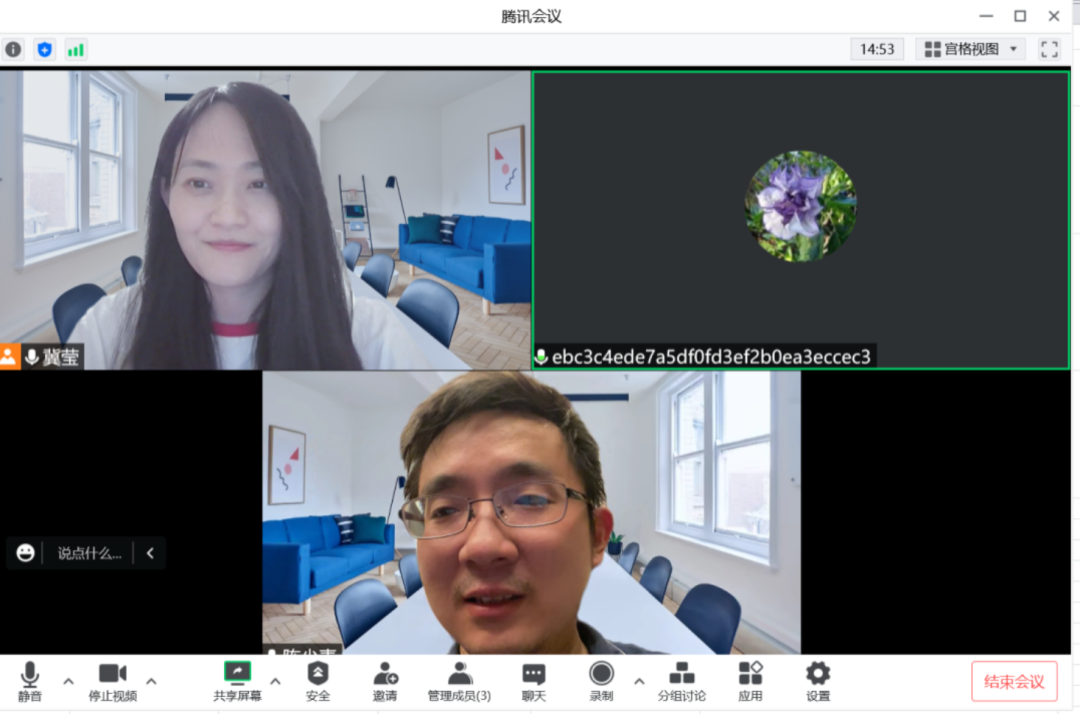Start 分组讨论 breakout rooms
Image resolution: width=1080 pixels, height=714 pixels.
coord(682,681)
